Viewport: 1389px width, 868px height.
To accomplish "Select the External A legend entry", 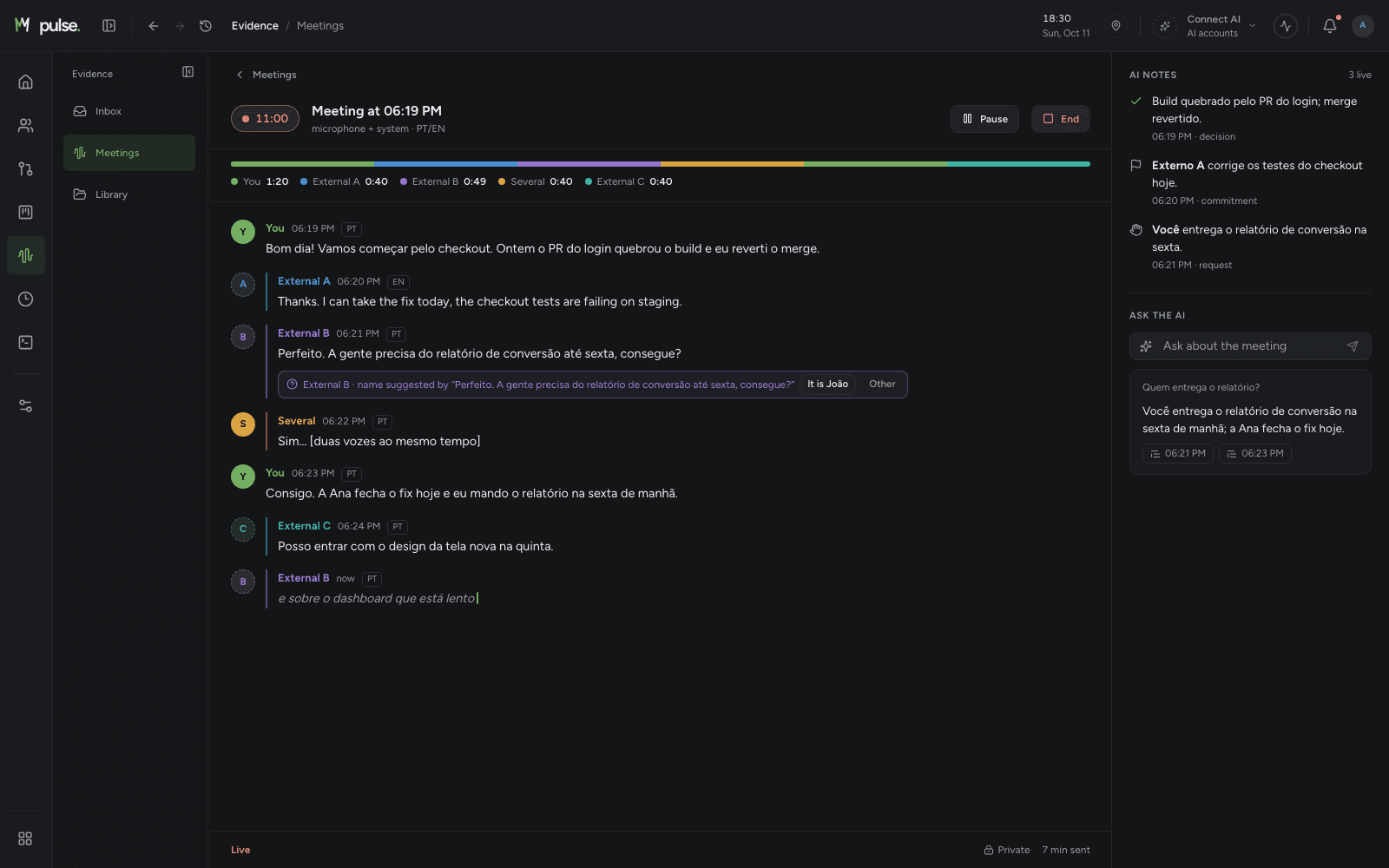I will [344, 181].
